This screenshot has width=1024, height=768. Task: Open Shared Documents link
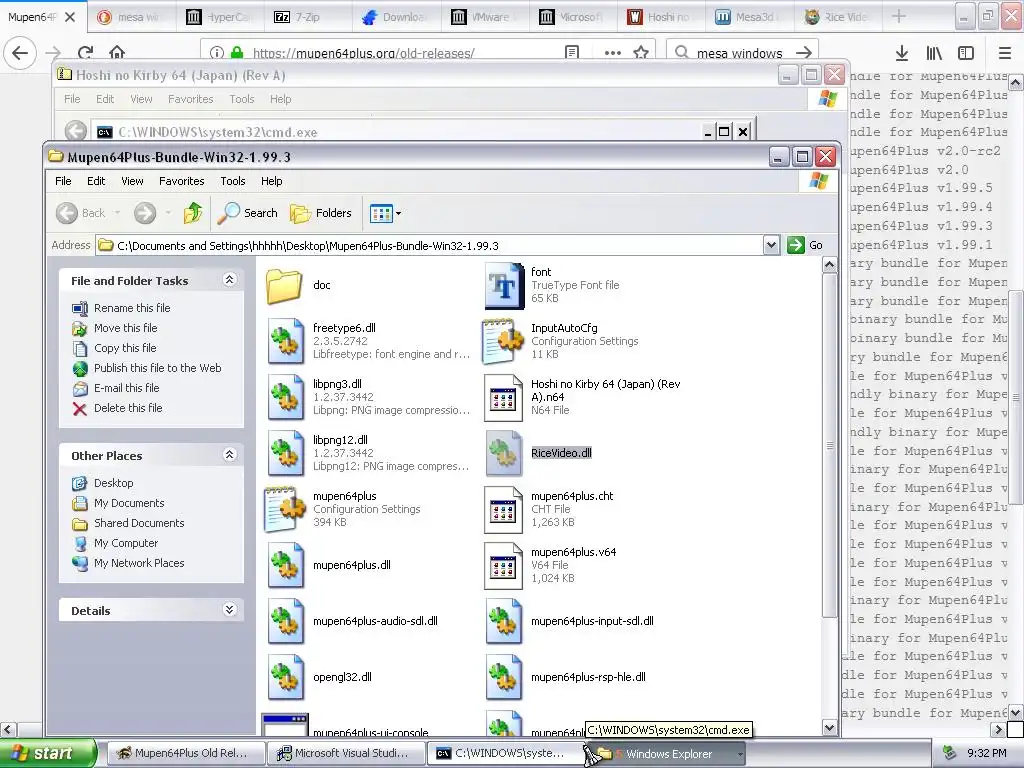click(139, 523)
